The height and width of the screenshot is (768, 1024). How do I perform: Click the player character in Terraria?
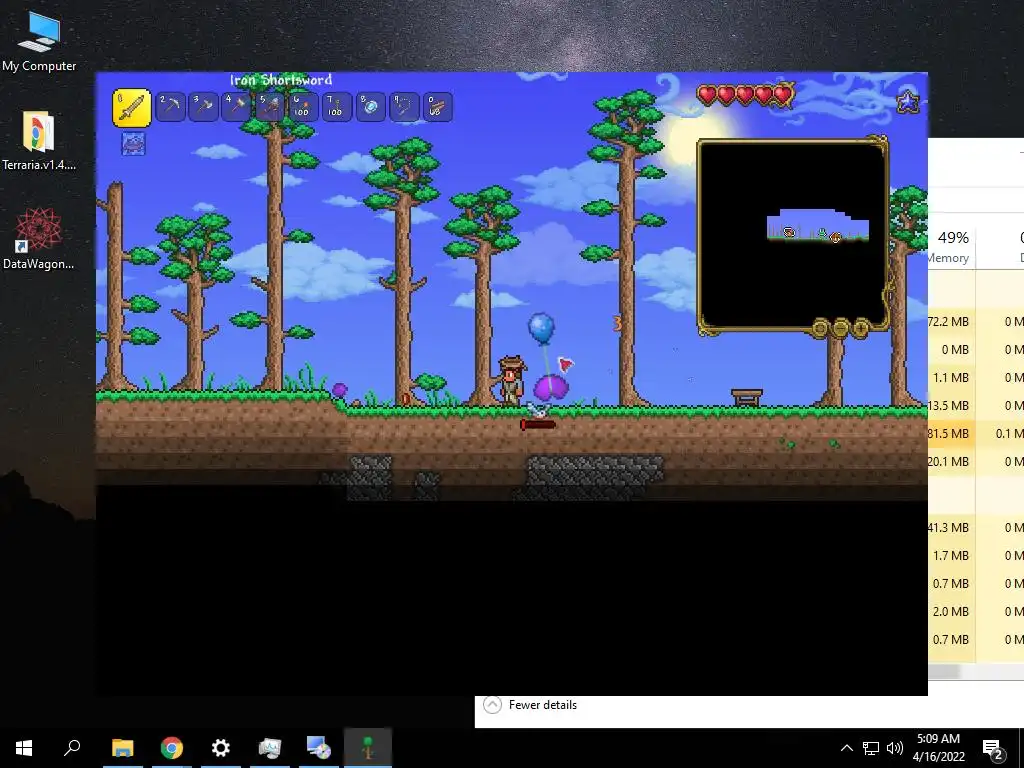click(511, 380)
